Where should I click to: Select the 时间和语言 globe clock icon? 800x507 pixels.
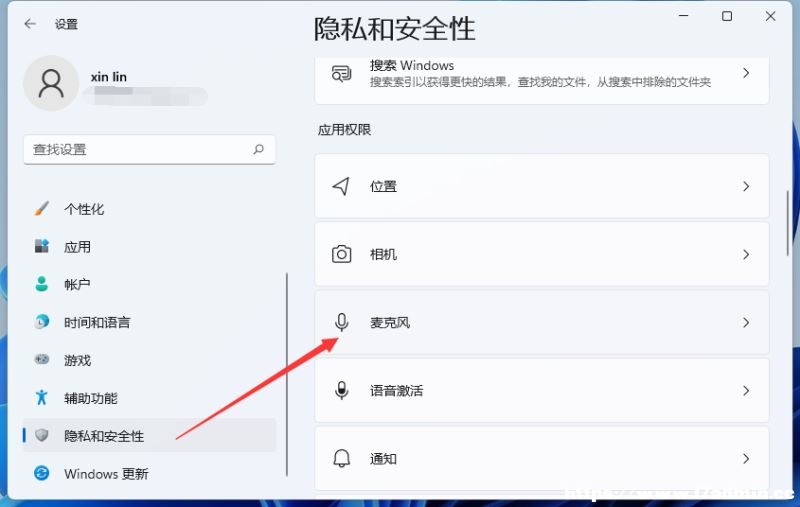42,322
